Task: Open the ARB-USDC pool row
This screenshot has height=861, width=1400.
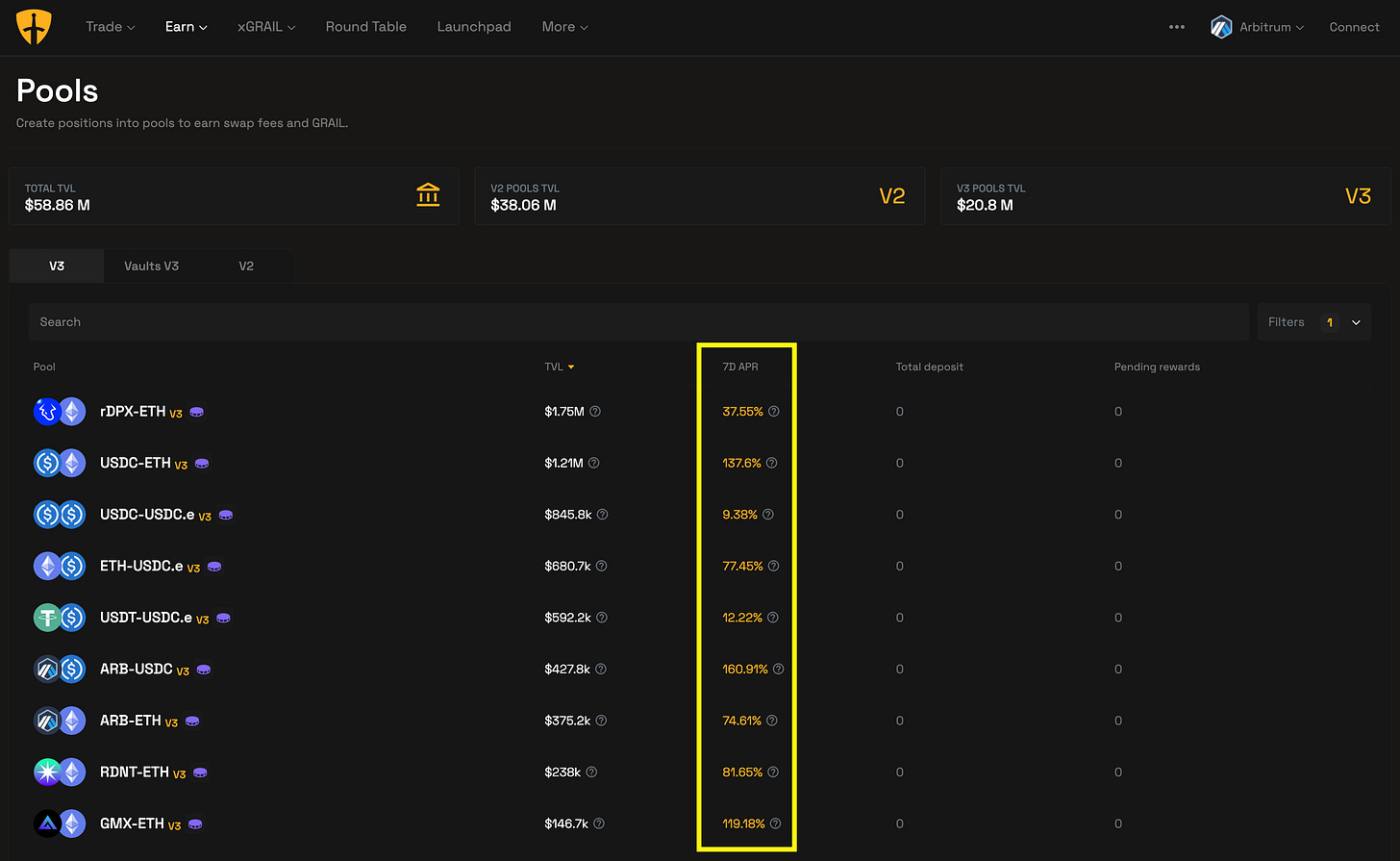Action: click(699, 669)
